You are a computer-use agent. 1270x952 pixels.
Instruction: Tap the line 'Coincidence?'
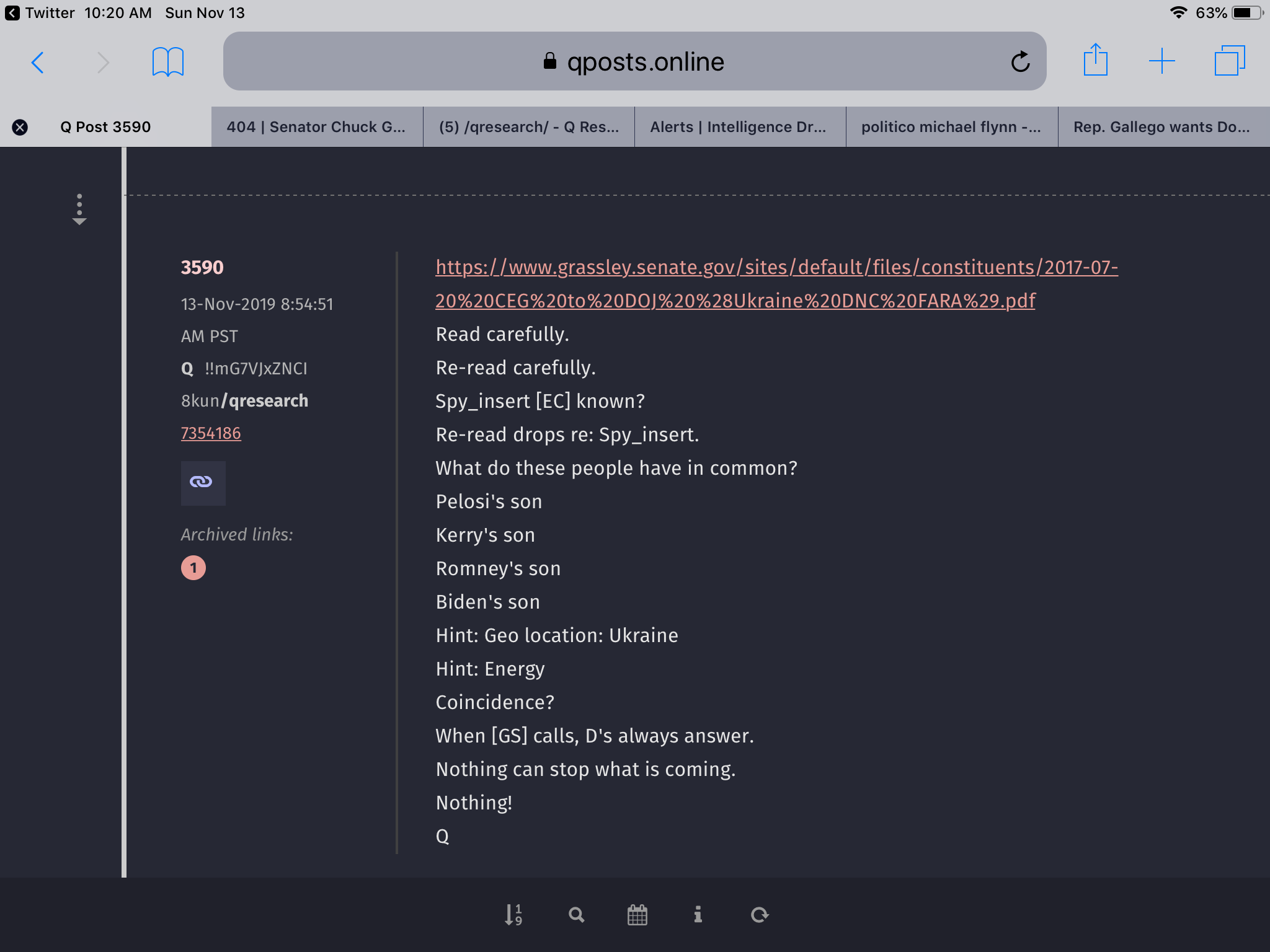point(495,702)
